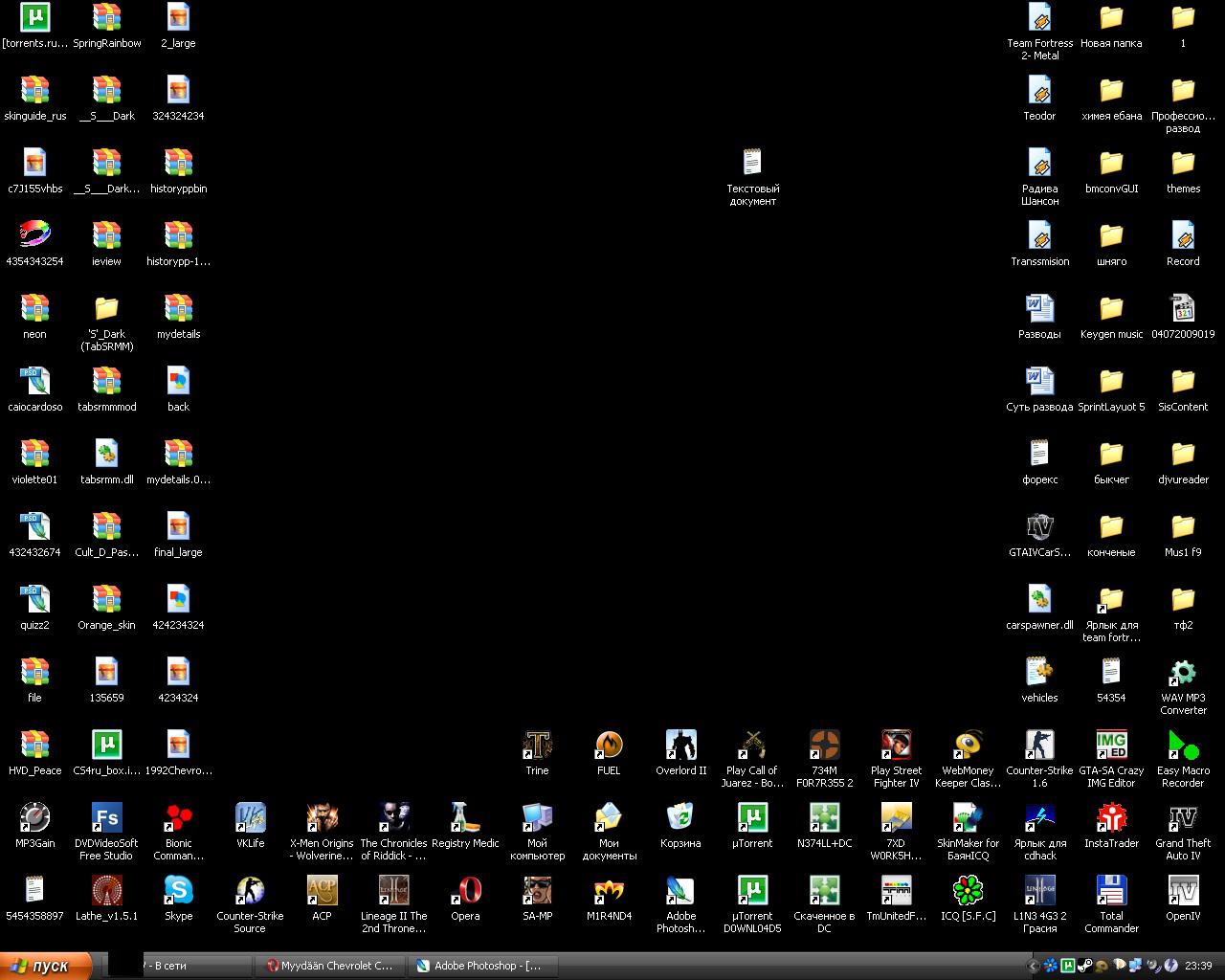This screenshot has height=980, width=1225.
Task: Select the Новая папка folder
Action: point(1111,17)
